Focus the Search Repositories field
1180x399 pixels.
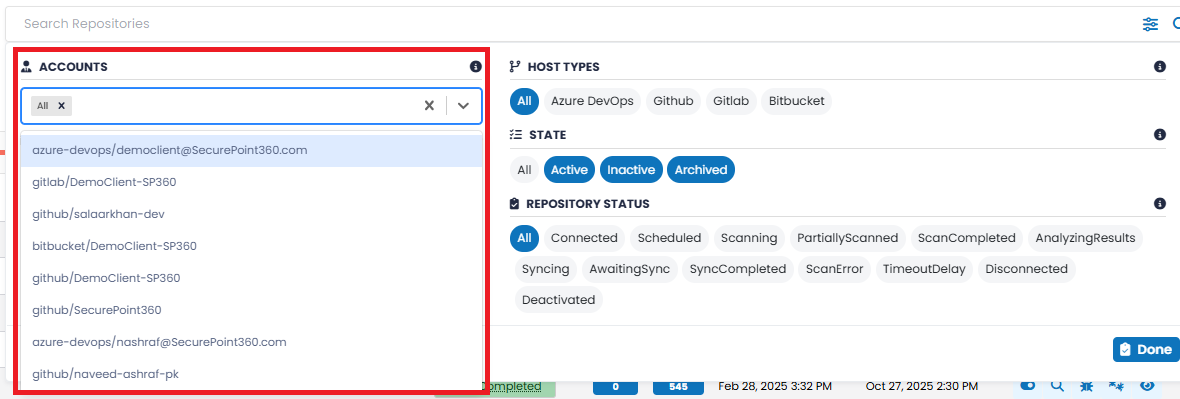click(x=572, y=24)
